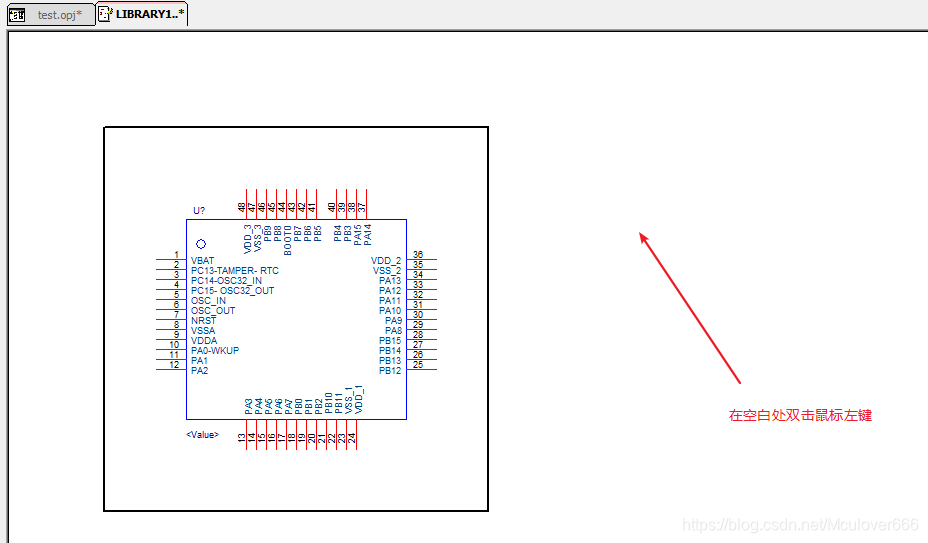Click pin number 25 next to PB12
Viewport: 928px width, 543px height.
coord(418,365)
